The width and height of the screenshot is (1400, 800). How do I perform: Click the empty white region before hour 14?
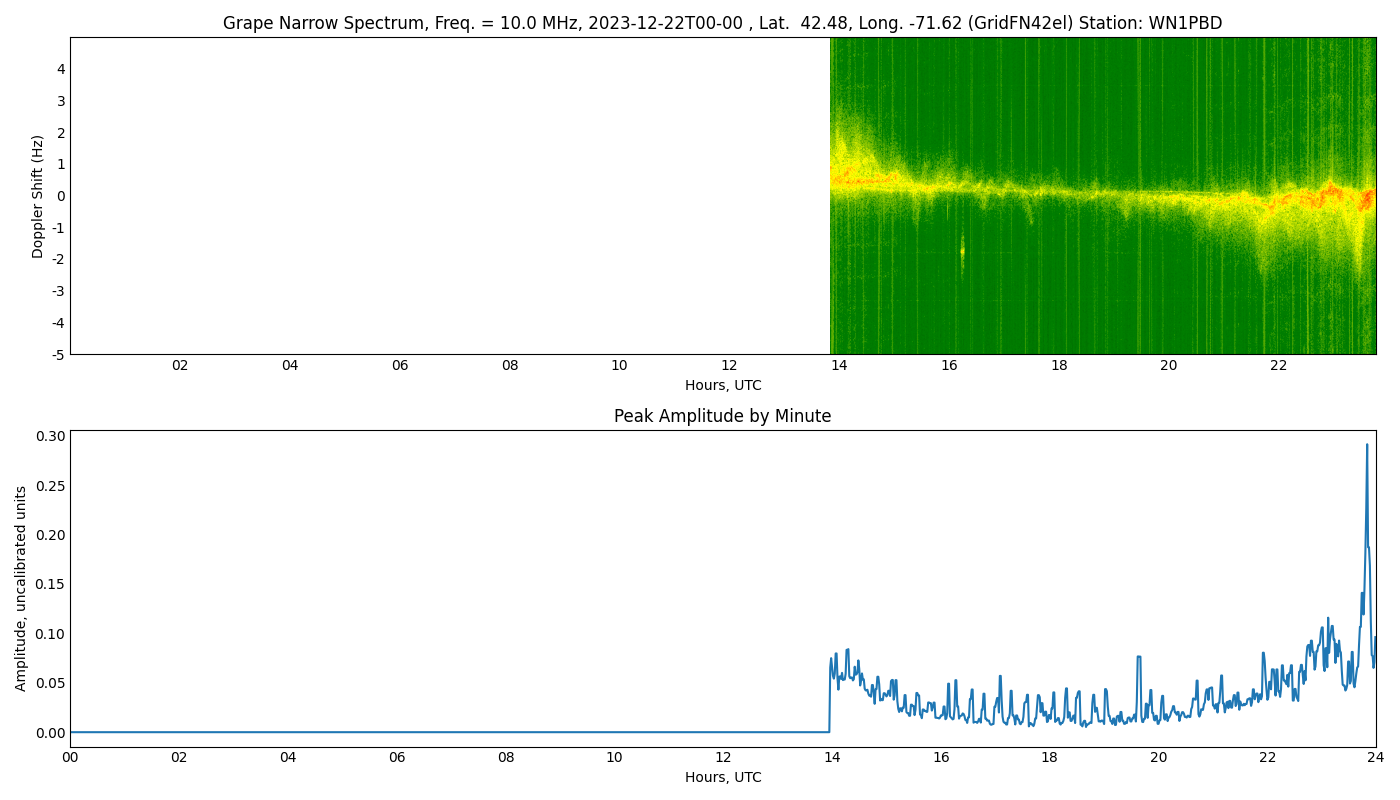(x=450, y=190)
